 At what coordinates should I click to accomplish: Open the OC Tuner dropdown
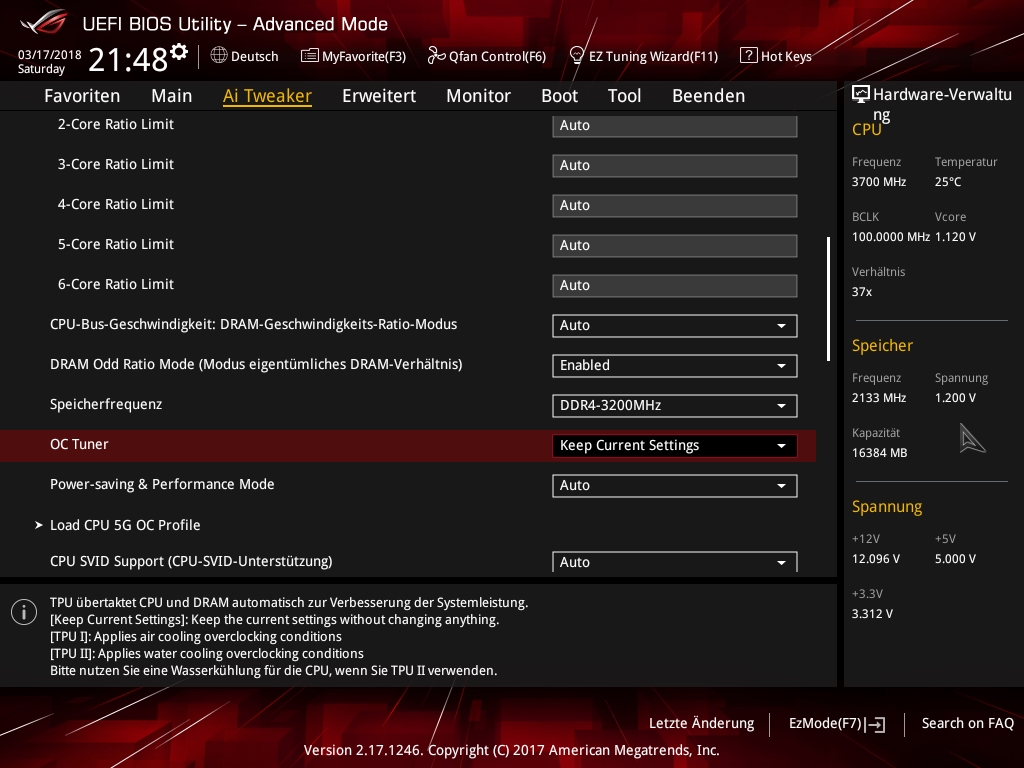tap(674, 446)
